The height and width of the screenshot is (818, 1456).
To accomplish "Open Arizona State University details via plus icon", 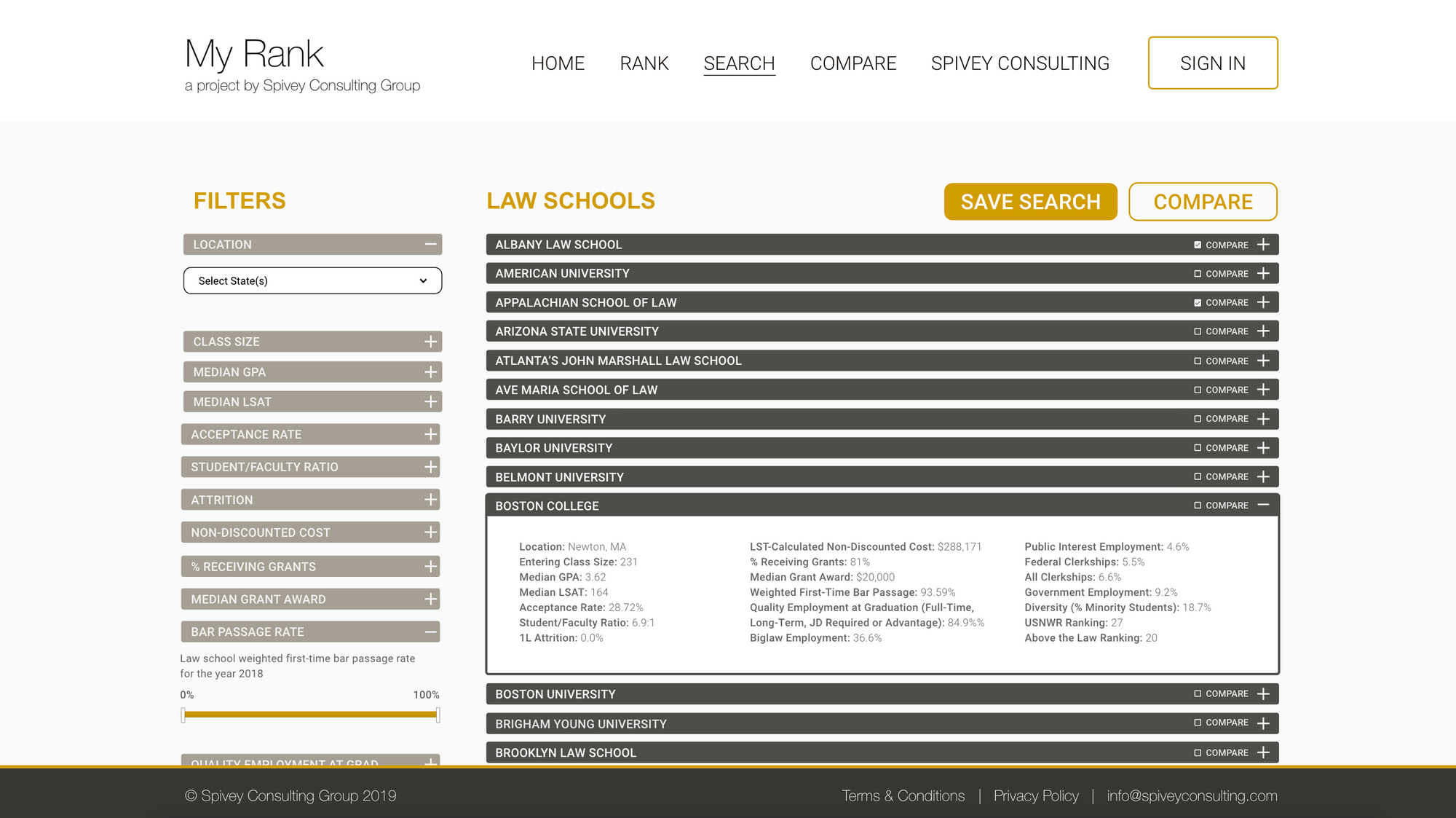I will (x=1263, y=331).
